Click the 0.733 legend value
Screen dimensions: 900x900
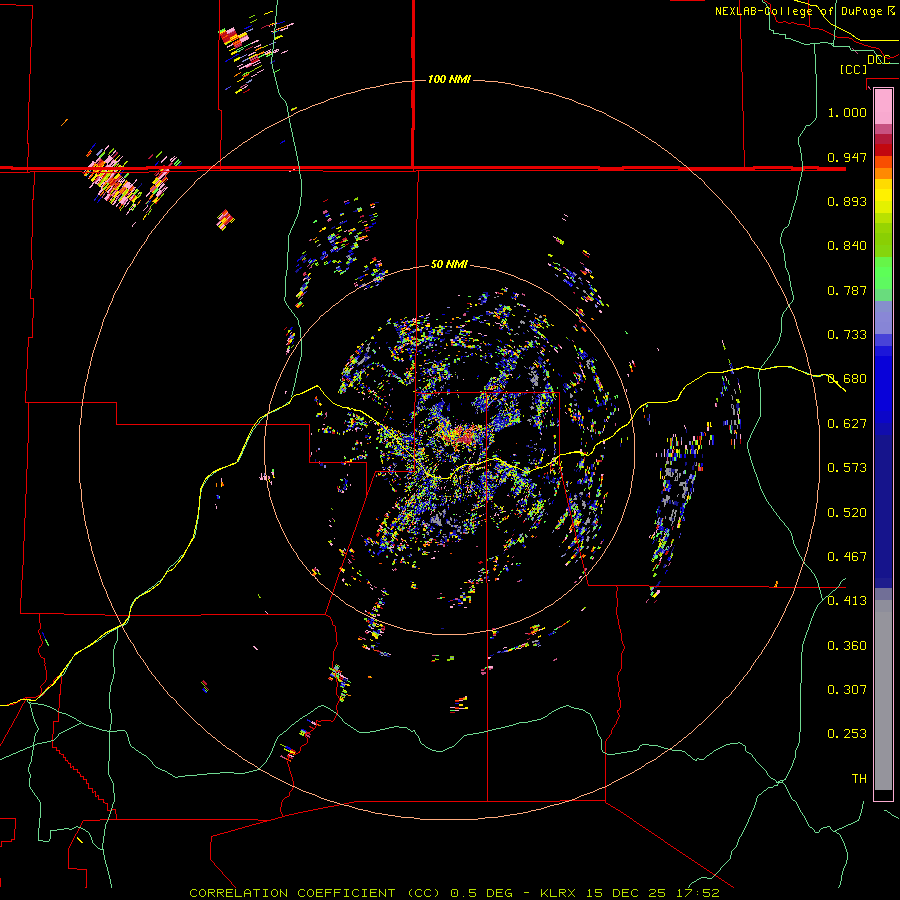point(847,335)
